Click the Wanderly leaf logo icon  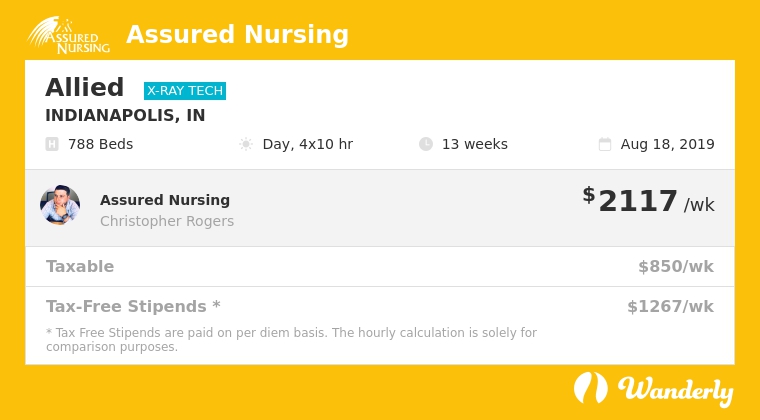click(x=591, y=388)
